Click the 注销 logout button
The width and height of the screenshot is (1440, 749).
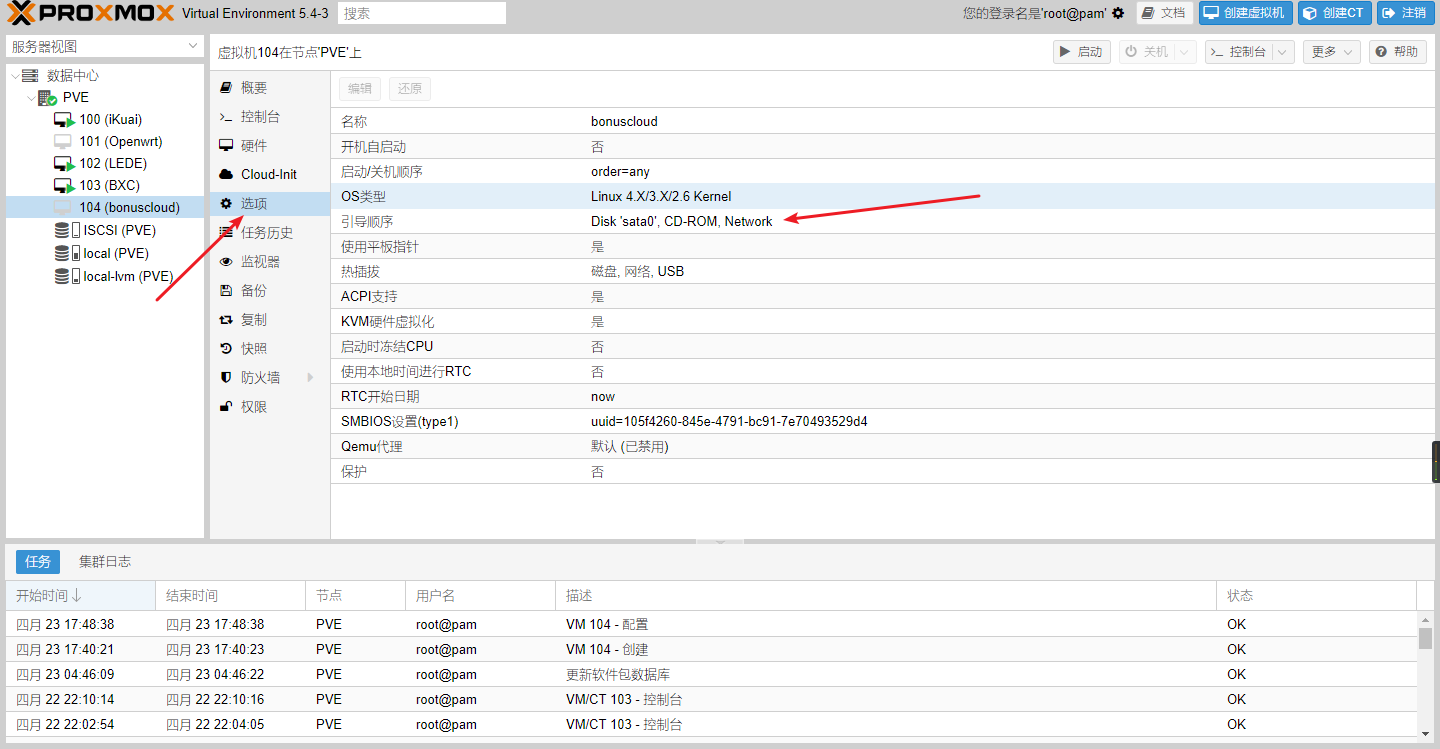pos(1405,13)
